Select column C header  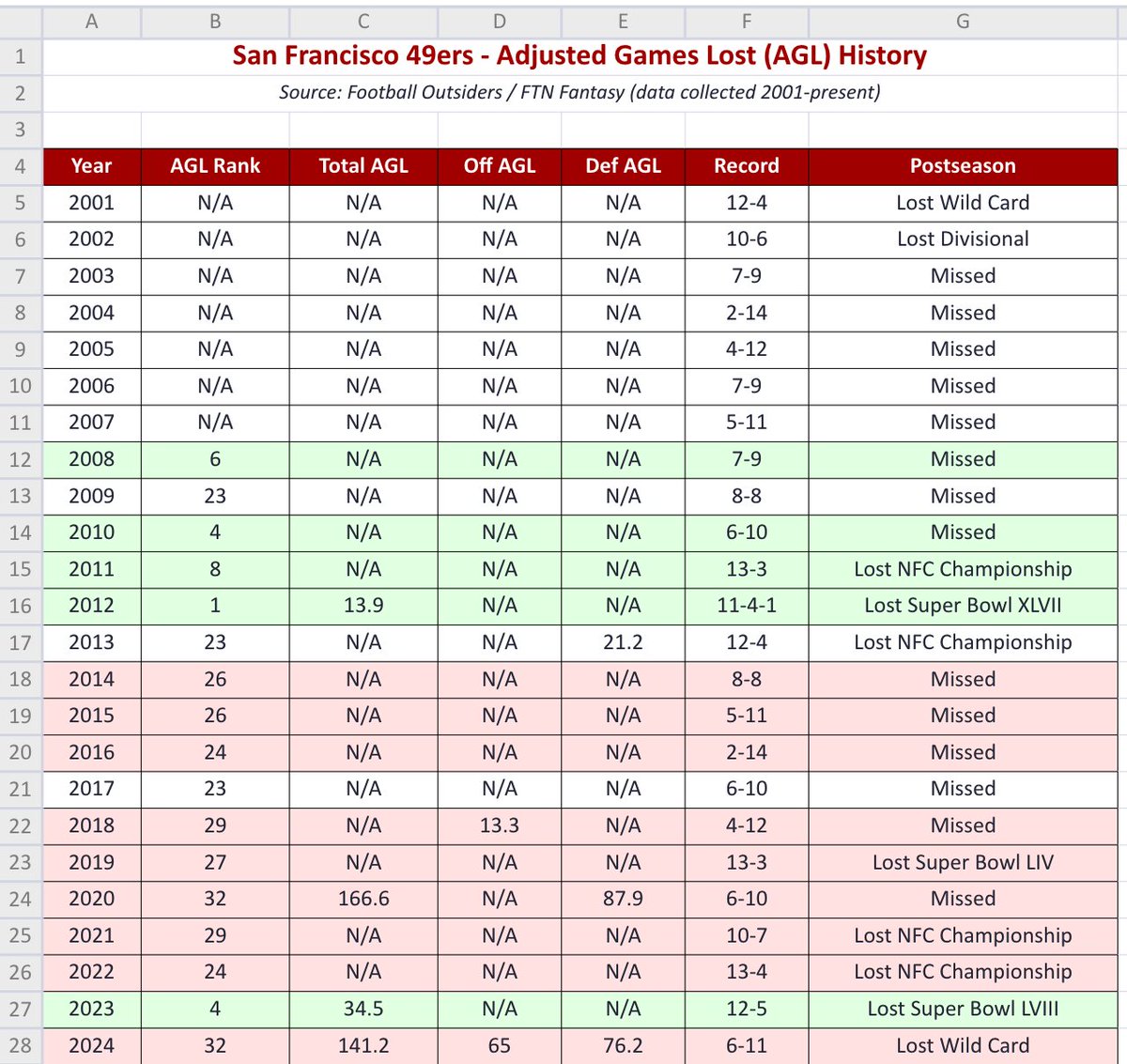363,21
